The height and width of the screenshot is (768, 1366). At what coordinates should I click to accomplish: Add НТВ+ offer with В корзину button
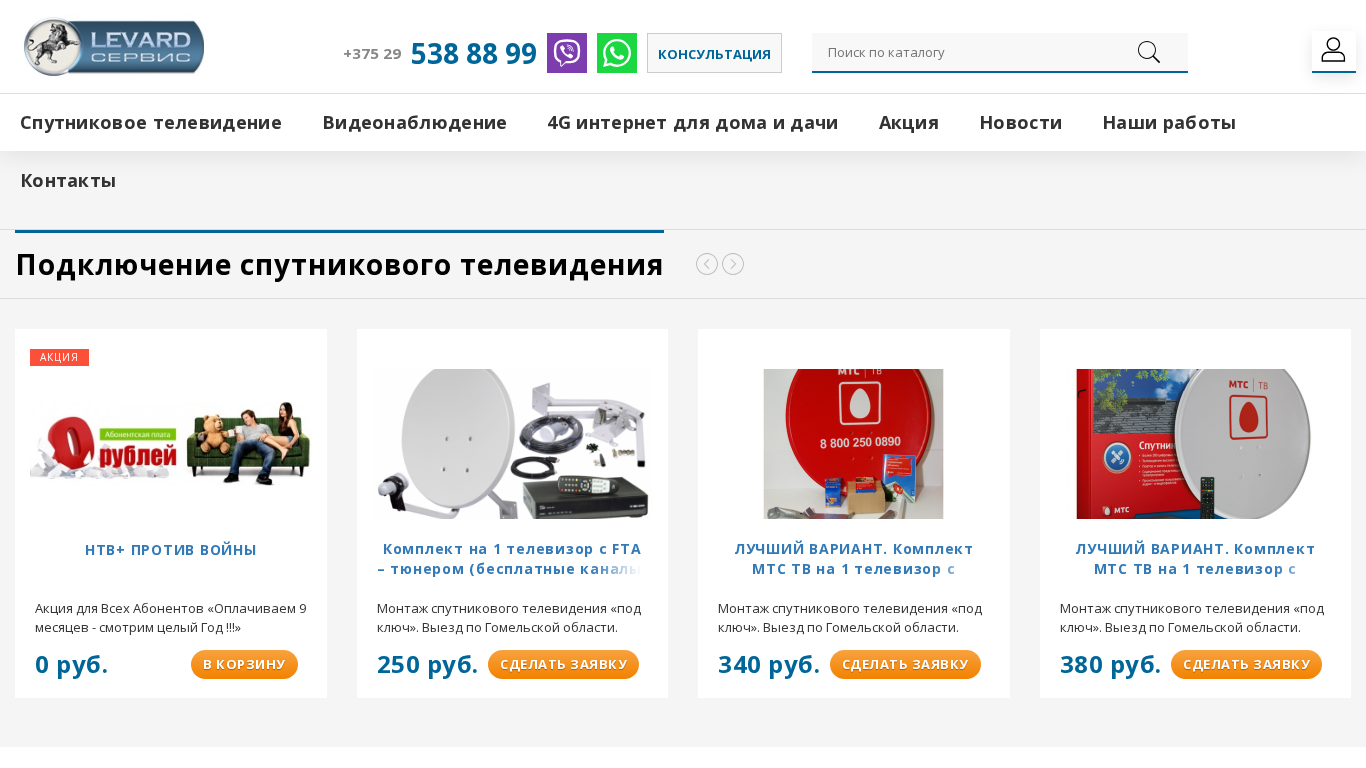tap(244, 664)
